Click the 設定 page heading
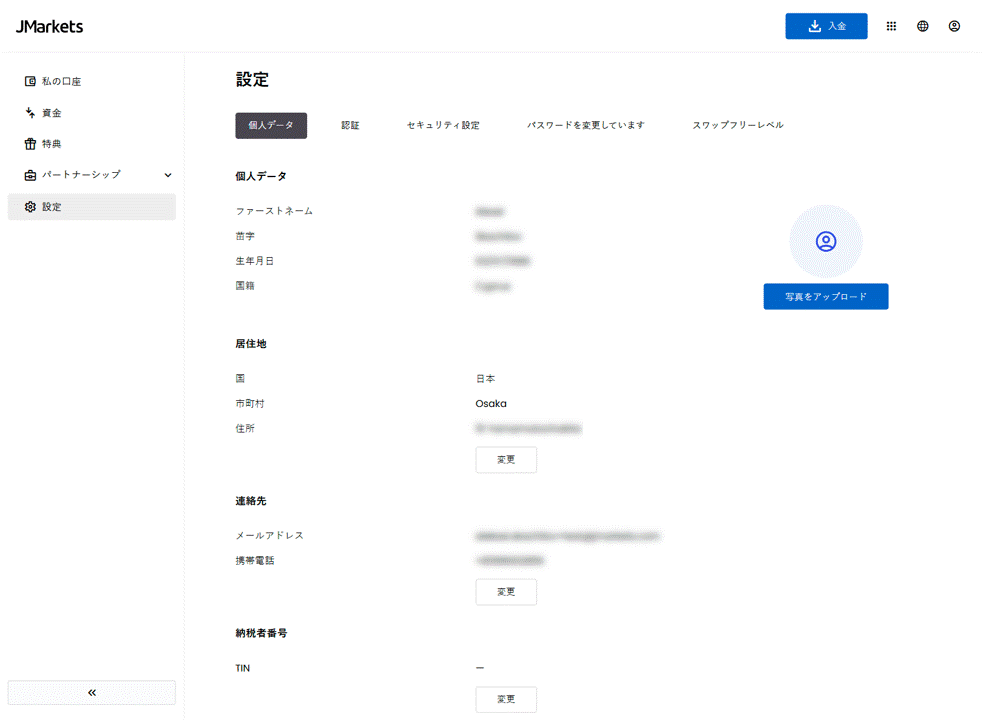Image resolution: width=983 pixels, height=720 pixels. click(252, 80)
